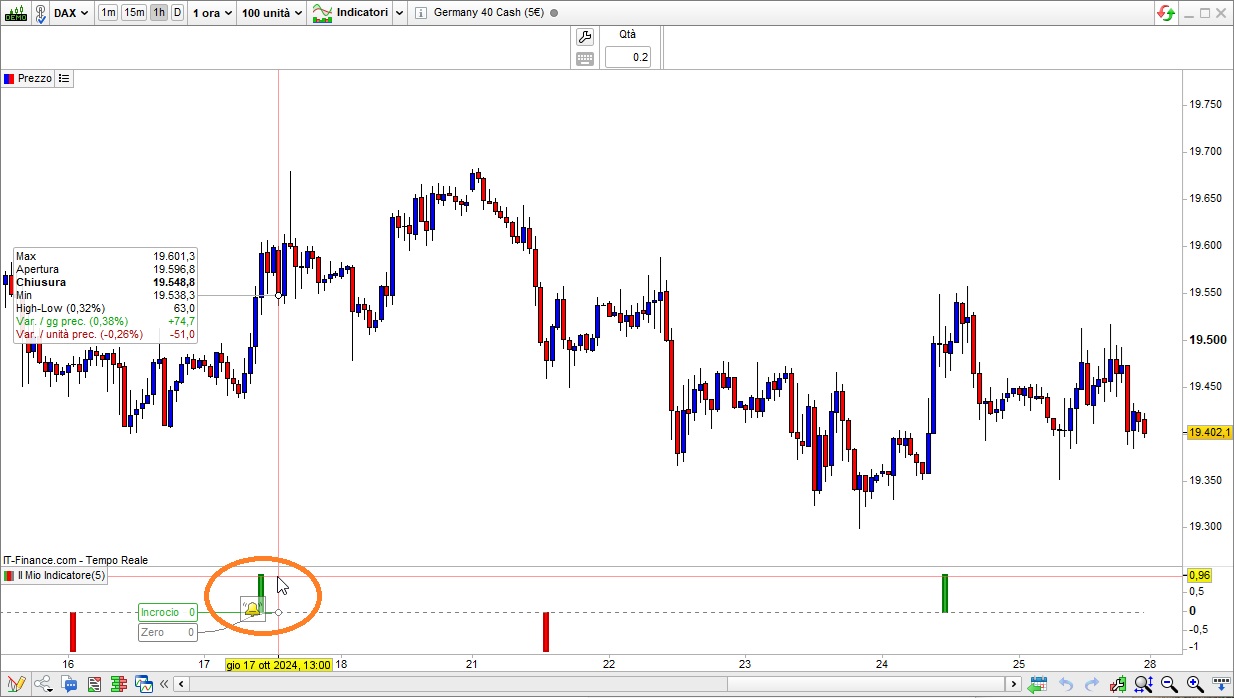Click the Incrocio value tag

click(167, 612)
